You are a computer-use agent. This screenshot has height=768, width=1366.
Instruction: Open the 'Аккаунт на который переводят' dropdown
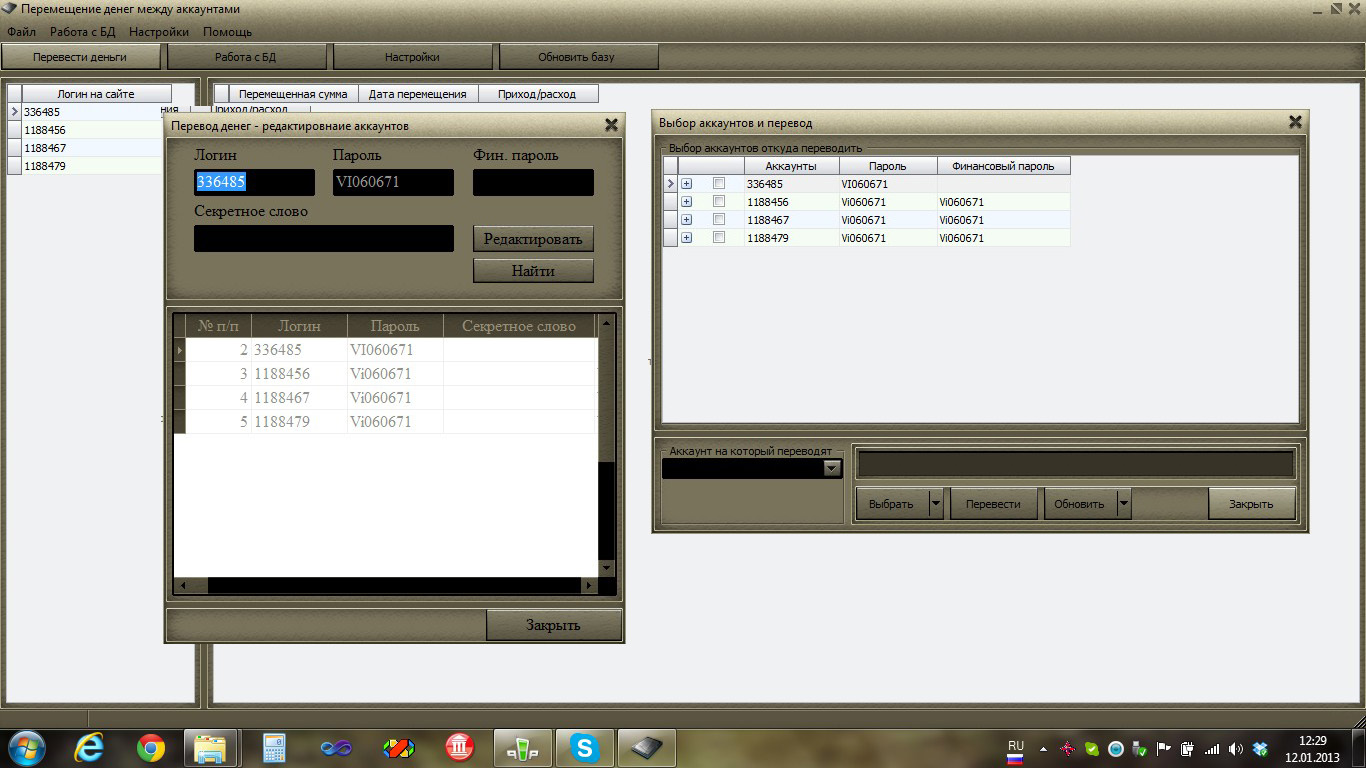point(831,468)
